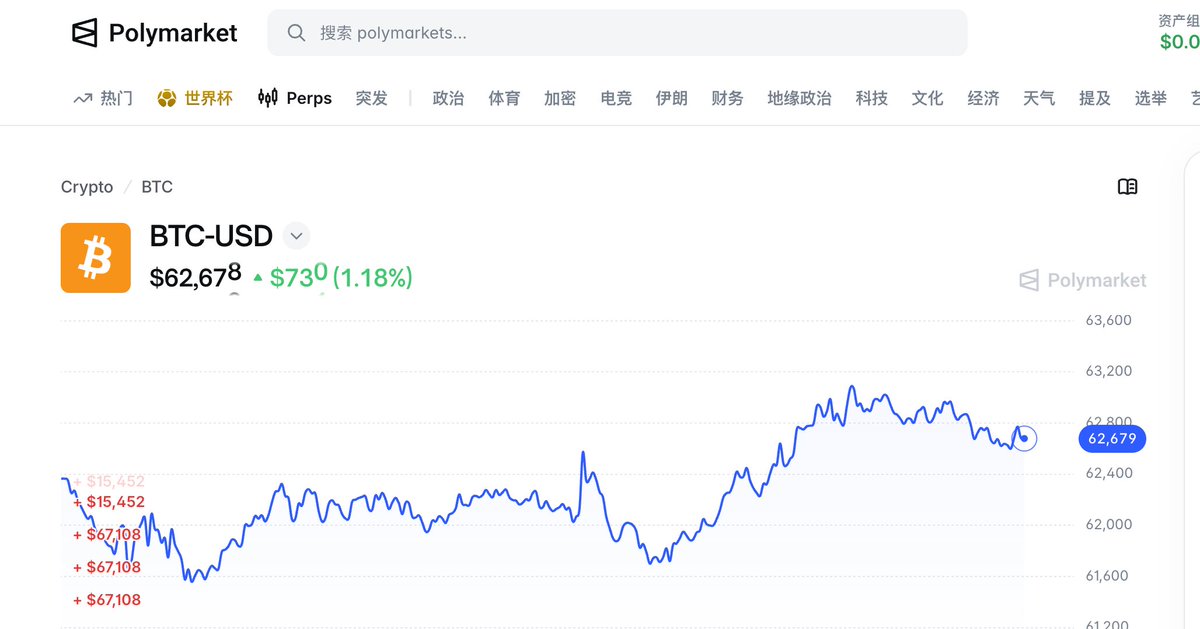Click the 62,679 current price label
This screenshot has height=629, width=1200.
(x=1113, y=439)
